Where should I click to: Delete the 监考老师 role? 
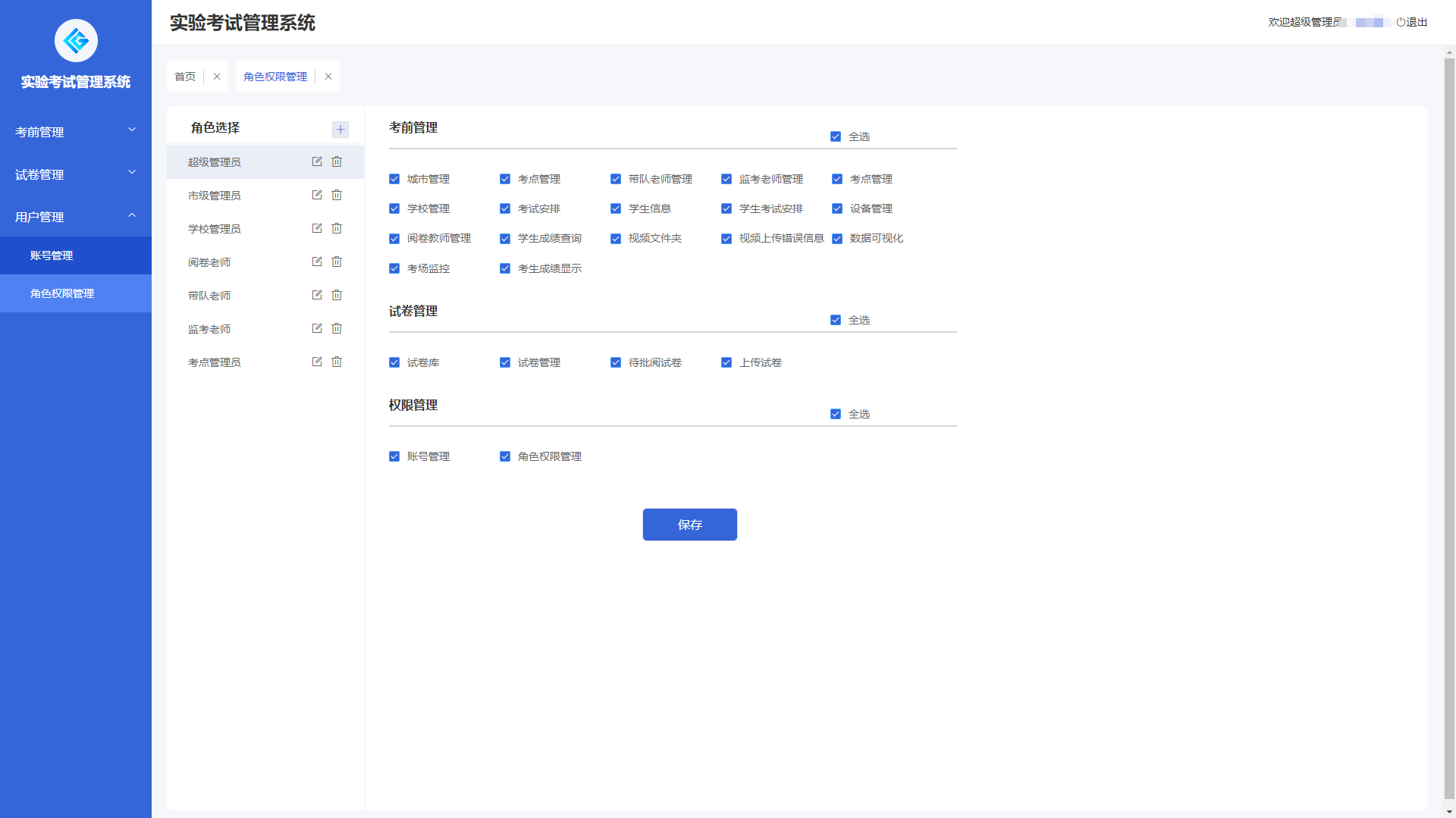(x=337, y=328)
